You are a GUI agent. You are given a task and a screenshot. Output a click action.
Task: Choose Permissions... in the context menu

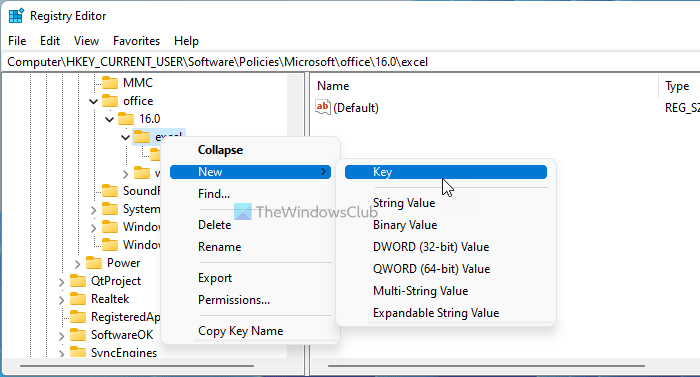click(250, 300)
